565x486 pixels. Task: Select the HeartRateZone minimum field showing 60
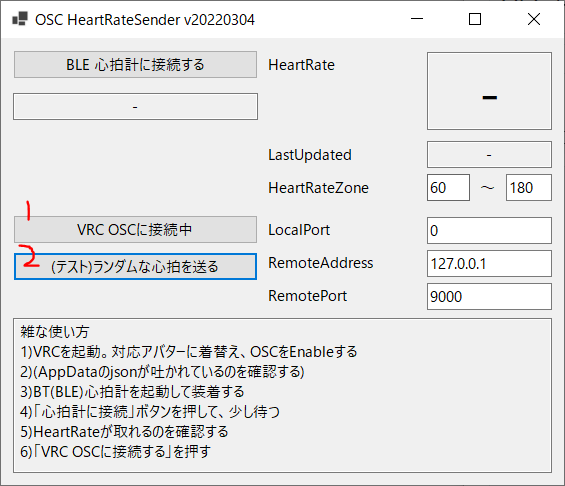point(448,188)
